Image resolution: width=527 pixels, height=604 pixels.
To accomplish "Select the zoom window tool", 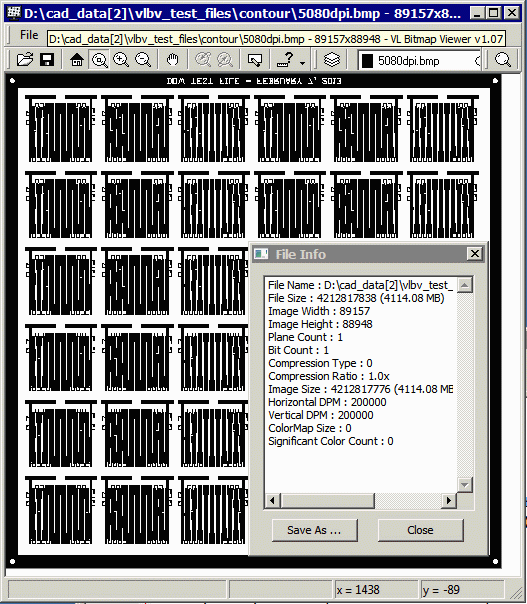I will [x=99, y=60].
